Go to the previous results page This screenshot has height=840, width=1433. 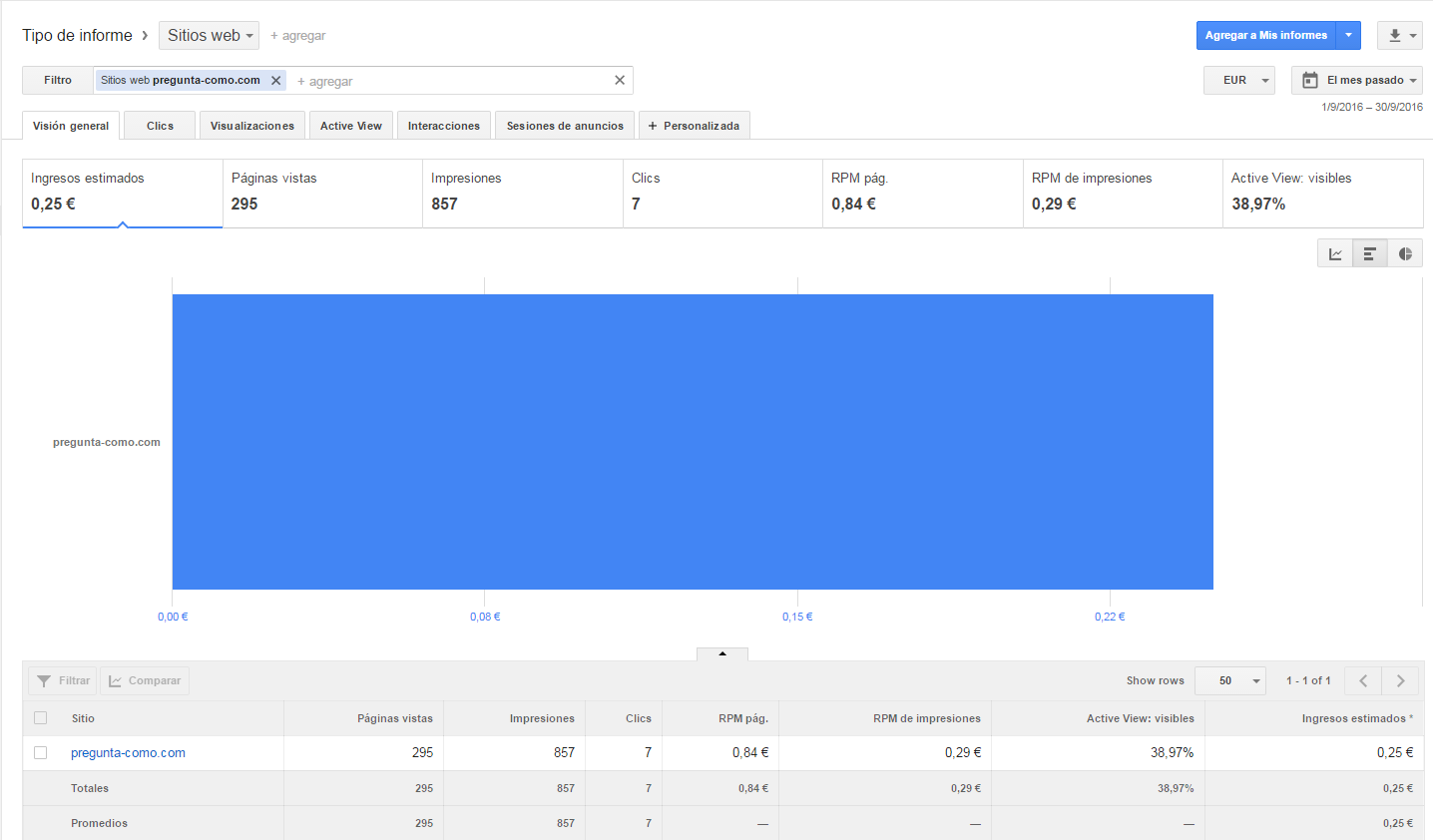(1363, 680)
